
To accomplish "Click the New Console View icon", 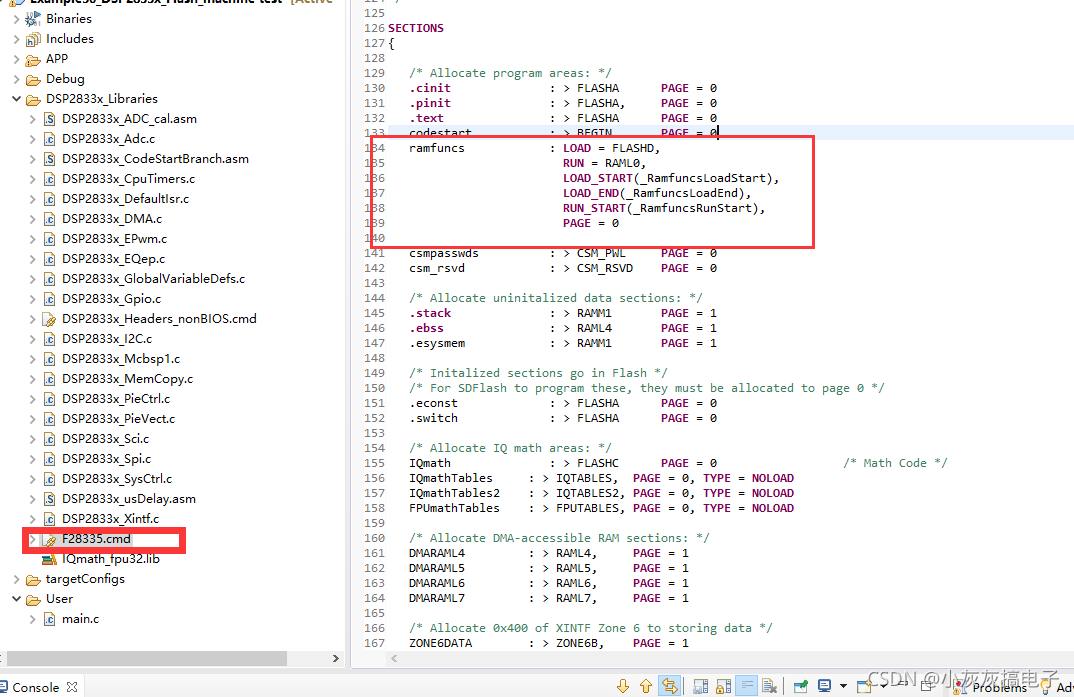I will click(862, 687).
